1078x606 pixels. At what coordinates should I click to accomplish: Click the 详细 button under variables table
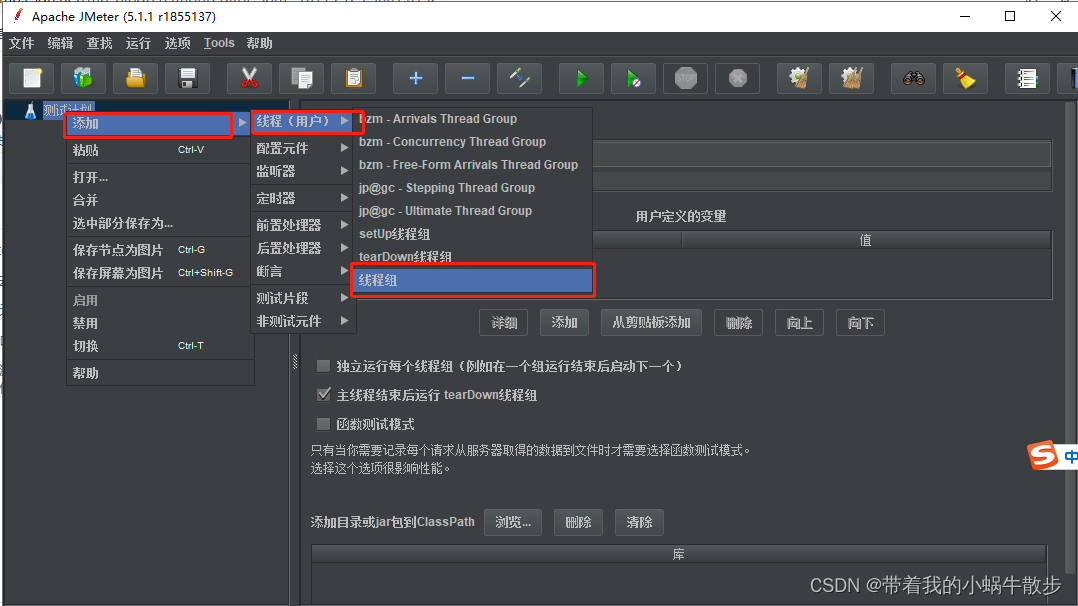pyautogui.click(x=503, y=323)
